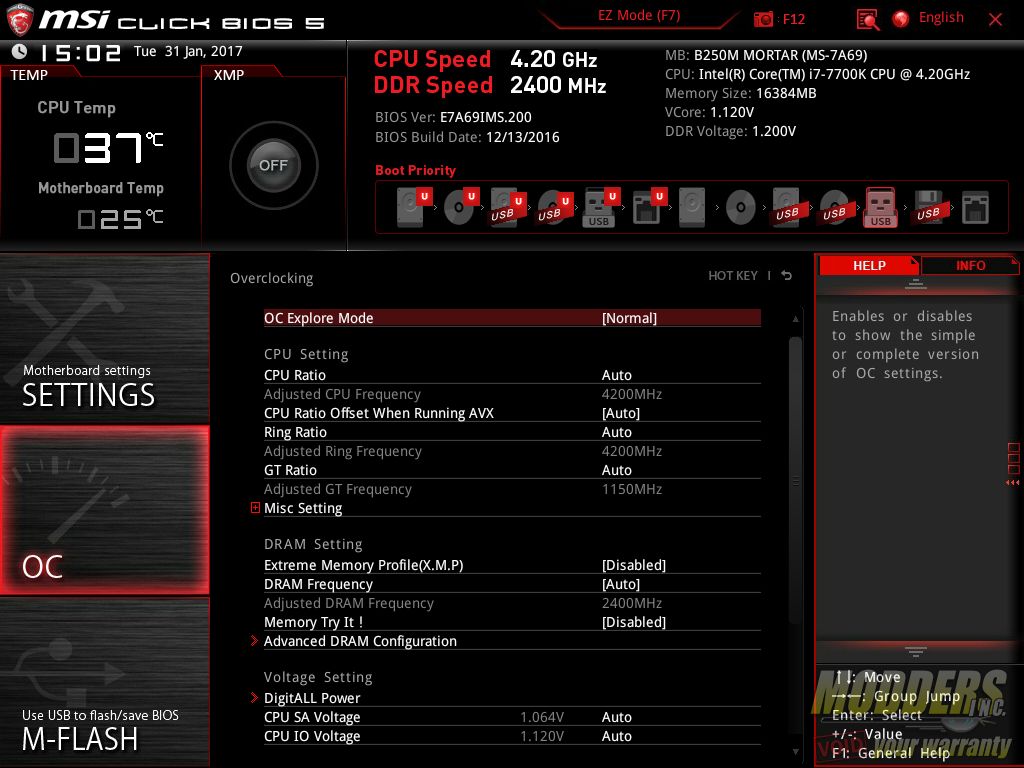Click the back arrow beside HOT KEY

[x=787, y=276]
